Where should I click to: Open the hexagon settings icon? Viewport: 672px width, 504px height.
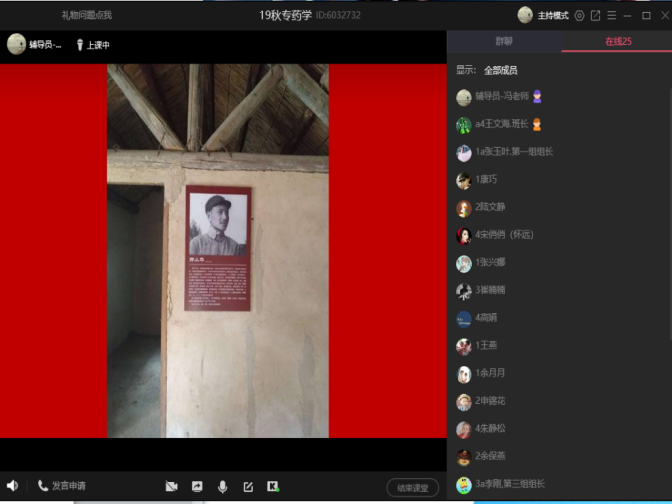(579, 16)
